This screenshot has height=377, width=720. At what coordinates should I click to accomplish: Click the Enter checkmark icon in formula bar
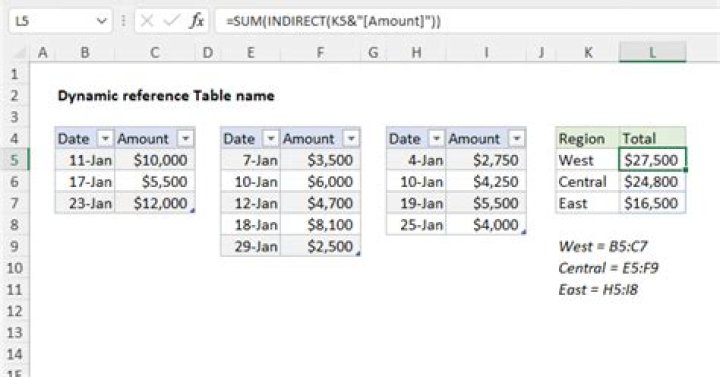171,21
